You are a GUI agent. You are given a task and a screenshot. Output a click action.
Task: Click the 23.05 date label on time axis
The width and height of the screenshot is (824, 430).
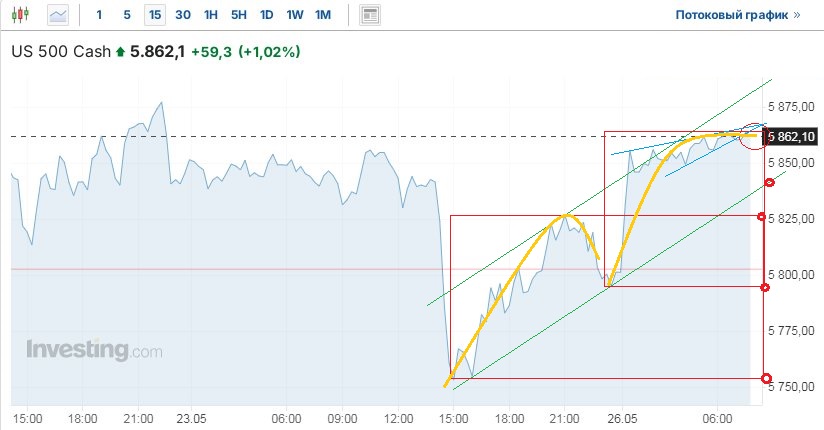point(192,417)
